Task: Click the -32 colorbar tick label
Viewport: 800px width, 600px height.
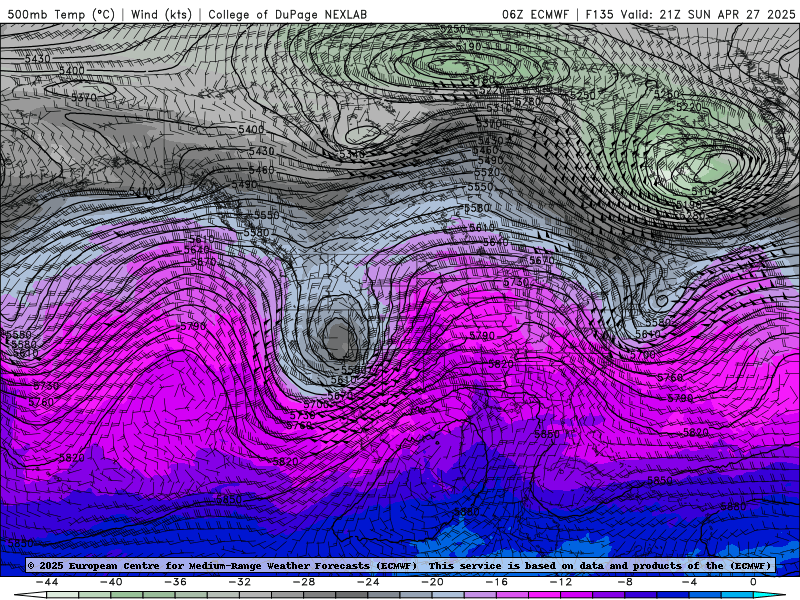Action: [x=239, y=582]
